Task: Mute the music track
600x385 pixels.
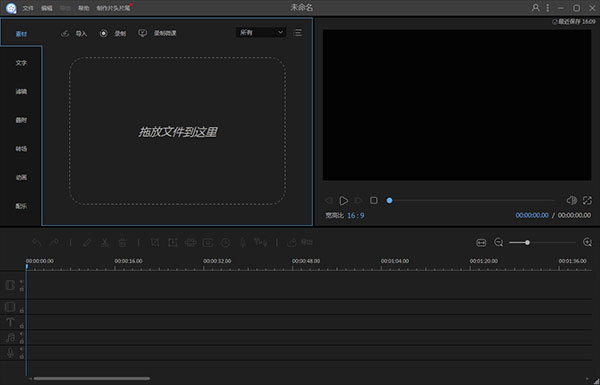Action: tap(21, 334)
